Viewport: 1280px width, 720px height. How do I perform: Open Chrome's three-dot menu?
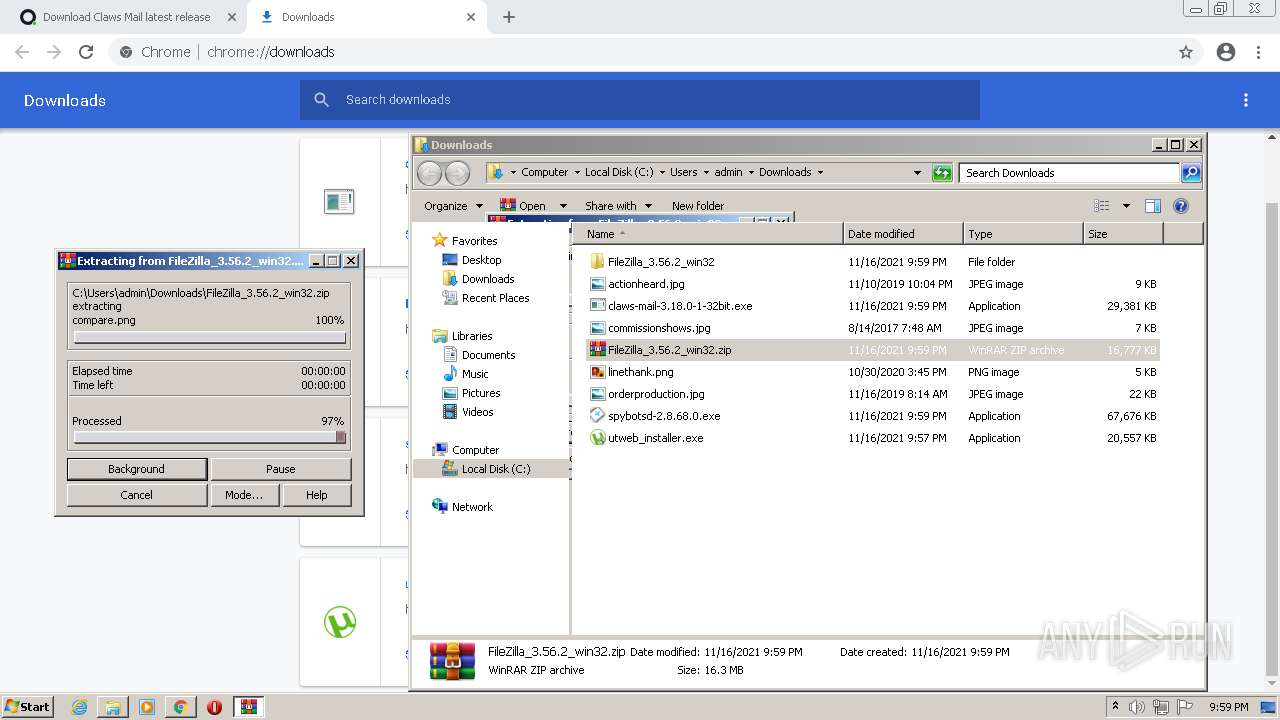click(1258, 52)
